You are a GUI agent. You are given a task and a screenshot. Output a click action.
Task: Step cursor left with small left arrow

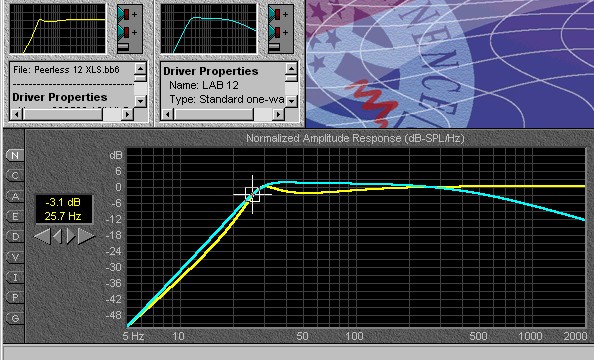pos(58,236)
